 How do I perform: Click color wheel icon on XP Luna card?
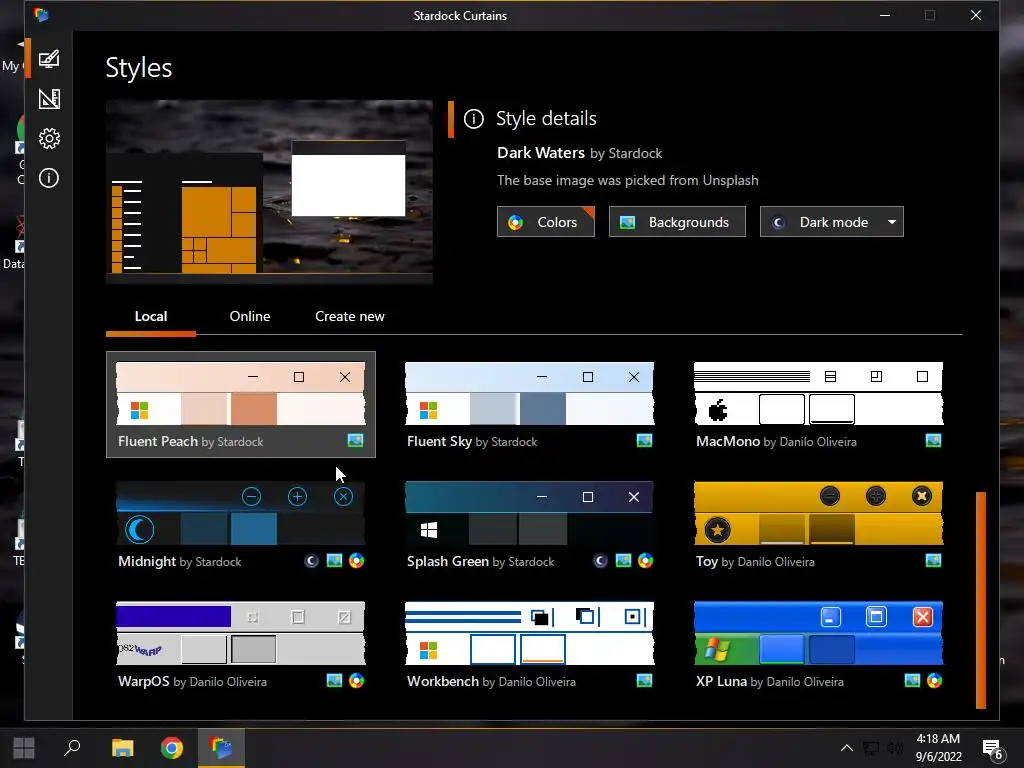935,681
